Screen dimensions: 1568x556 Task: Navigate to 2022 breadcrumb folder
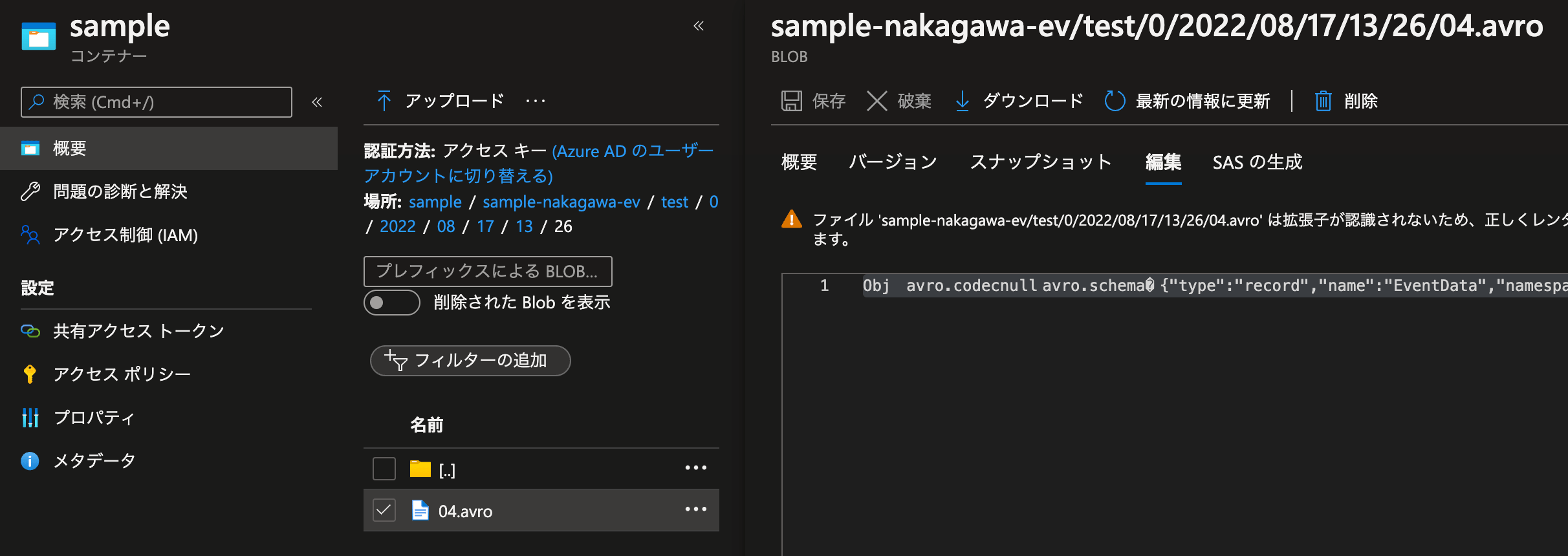[x=398, y=226]
